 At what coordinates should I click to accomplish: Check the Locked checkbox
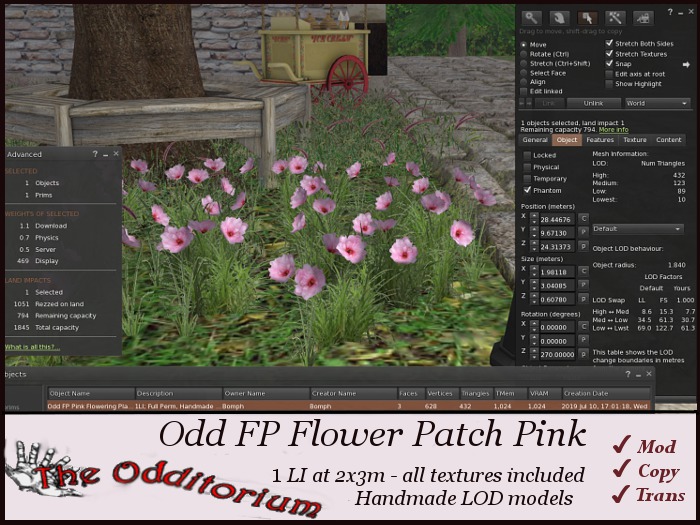pos(527,155)
